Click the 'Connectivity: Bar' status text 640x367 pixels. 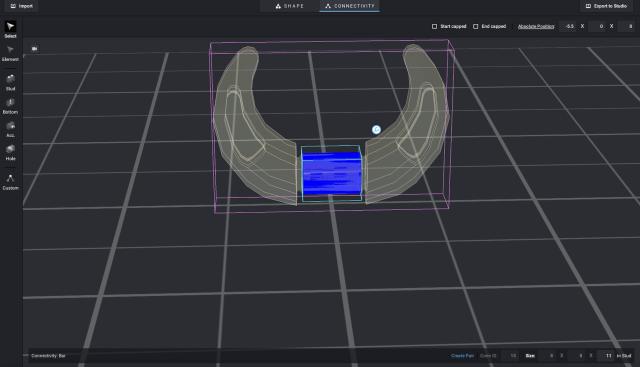[48, 356]
